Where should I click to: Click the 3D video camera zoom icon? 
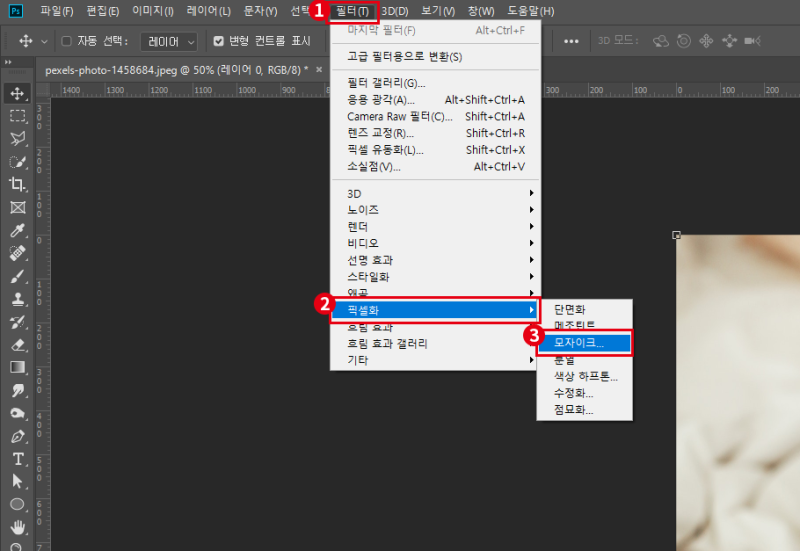coord(753,41)
